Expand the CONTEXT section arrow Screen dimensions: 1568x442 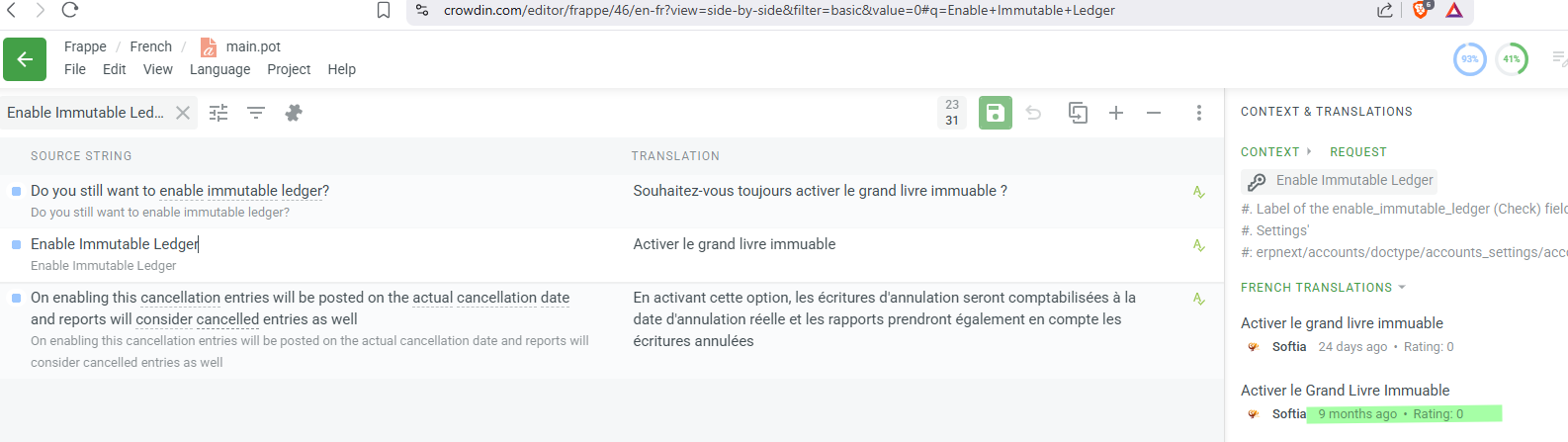(x=1309, y=151)
